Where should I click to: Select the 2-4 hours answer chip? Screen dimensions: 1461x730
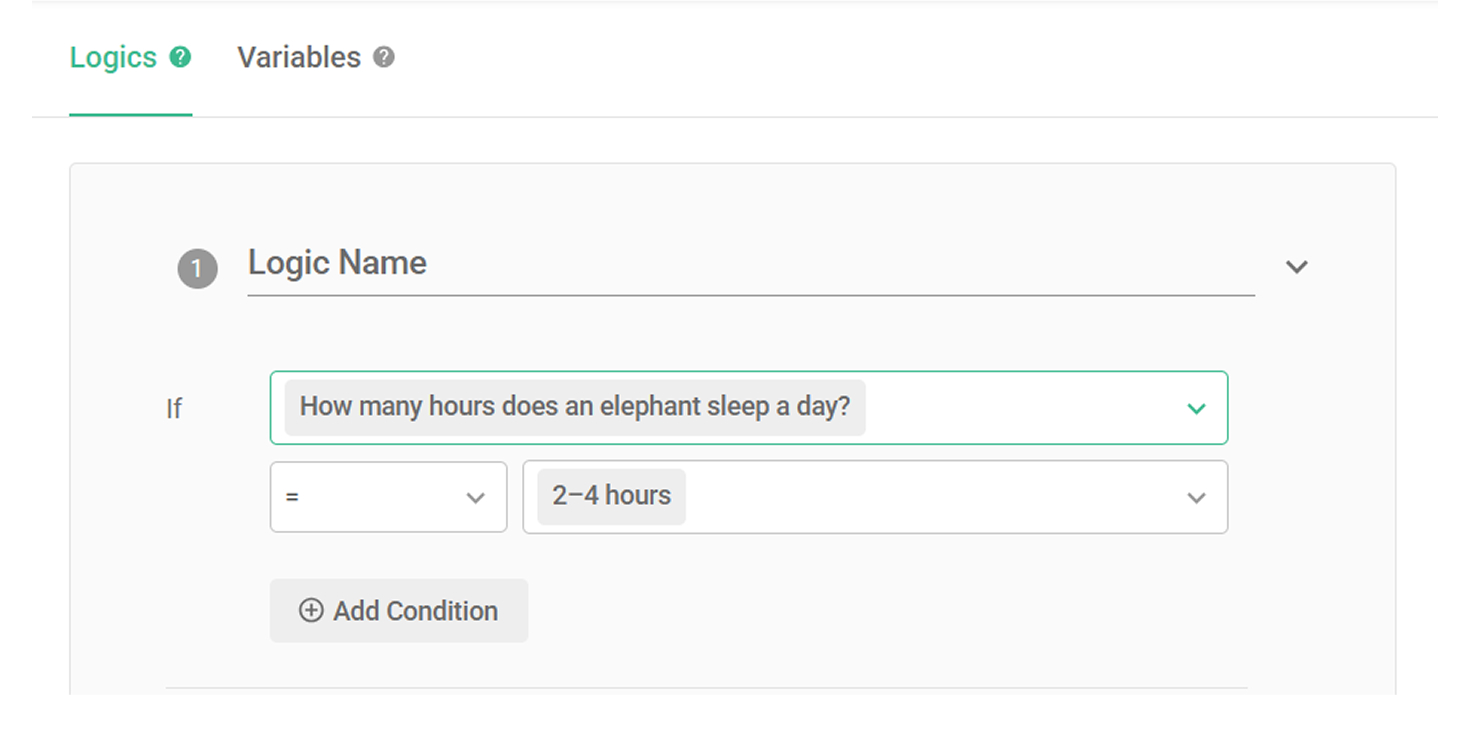610,495
